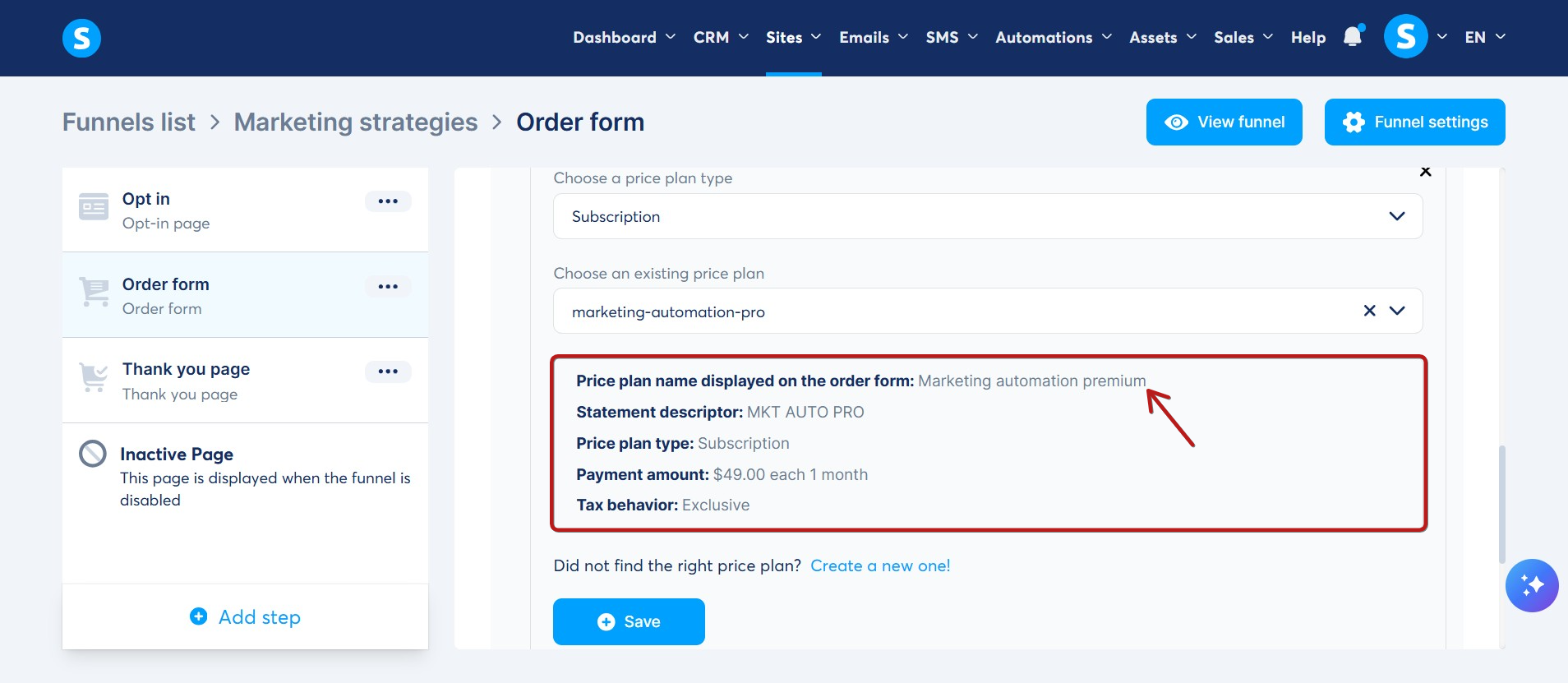
Task: Clear the selected marketing-automation-pro price plan
Action: pyautogui.click(x=1369, y=311)
